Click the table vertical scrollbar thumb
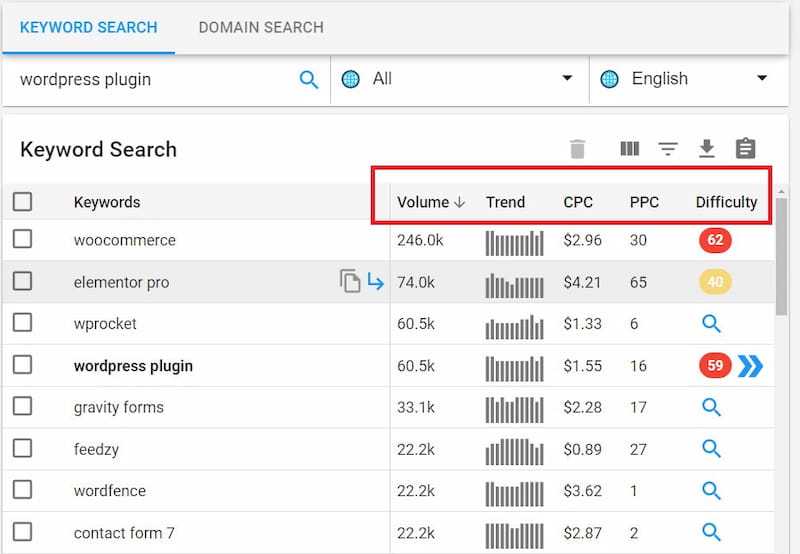Viewport: 800px width, 554px height. tap(781, 257)
